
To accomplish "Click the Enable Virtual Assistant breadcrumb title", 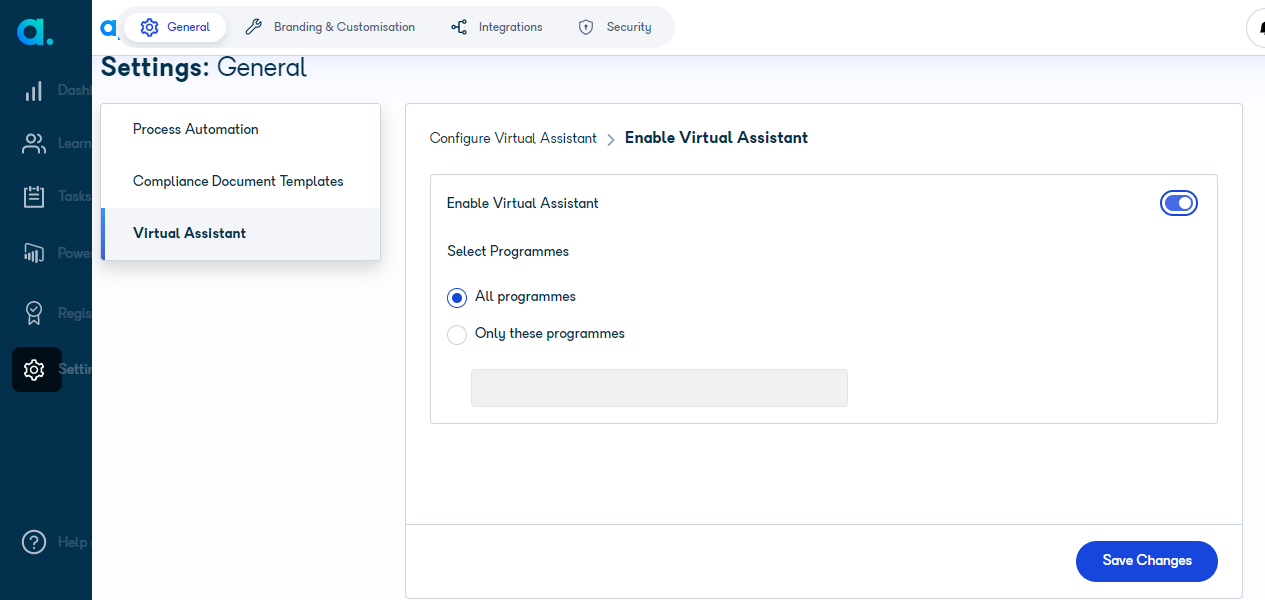I will click(716, 138).
